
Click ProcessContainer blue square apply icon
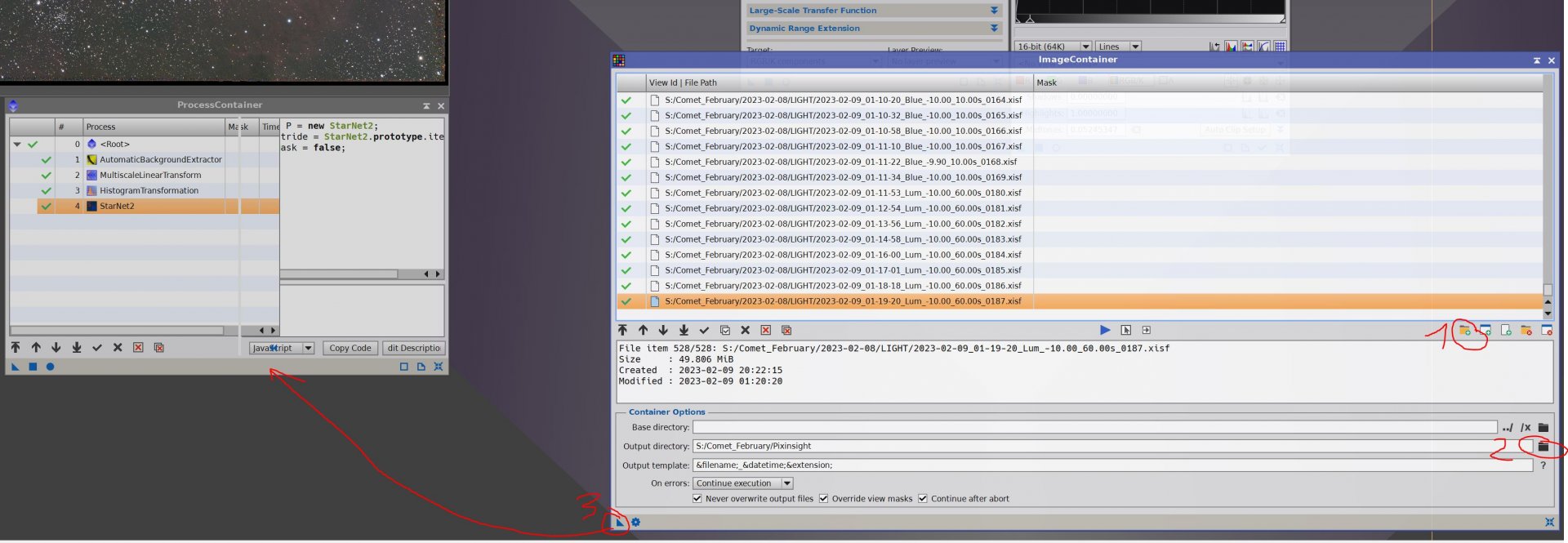click(x=33, y=367)
